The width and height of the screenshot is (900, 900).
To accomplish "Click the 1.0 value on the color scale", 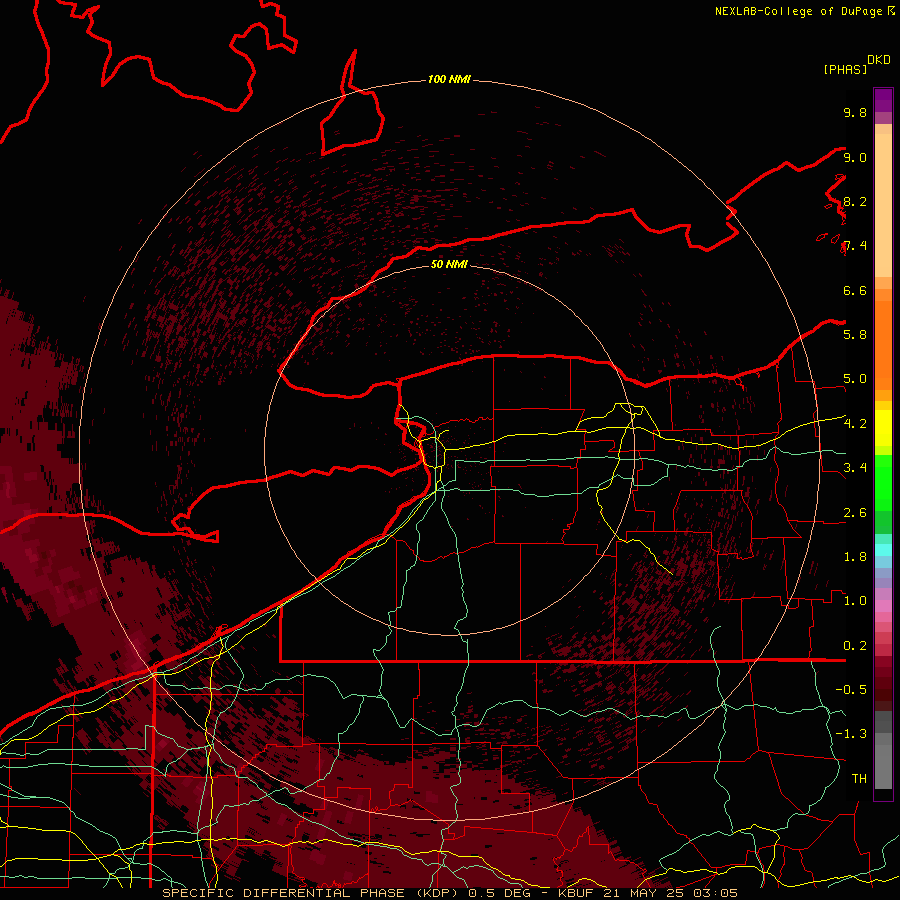I will [x=855, y=600].
